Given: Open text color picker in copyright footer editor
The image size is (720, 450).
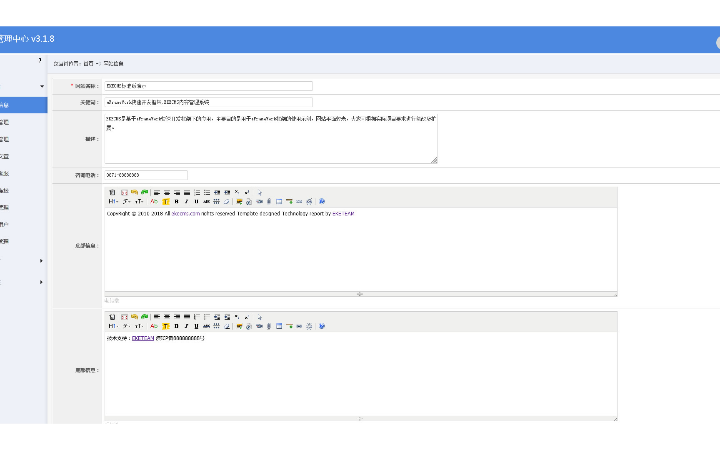Looking at the screenshot, I should point(154,201).
